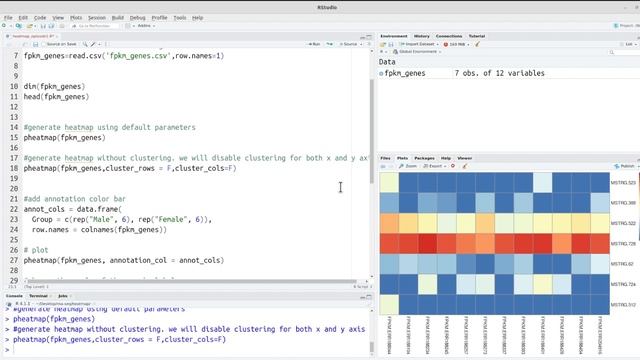The height and width of the screenshot is (360, 640).
Task: Switch to the Help tab in lower pane
Action: click(x=446, y=158)
